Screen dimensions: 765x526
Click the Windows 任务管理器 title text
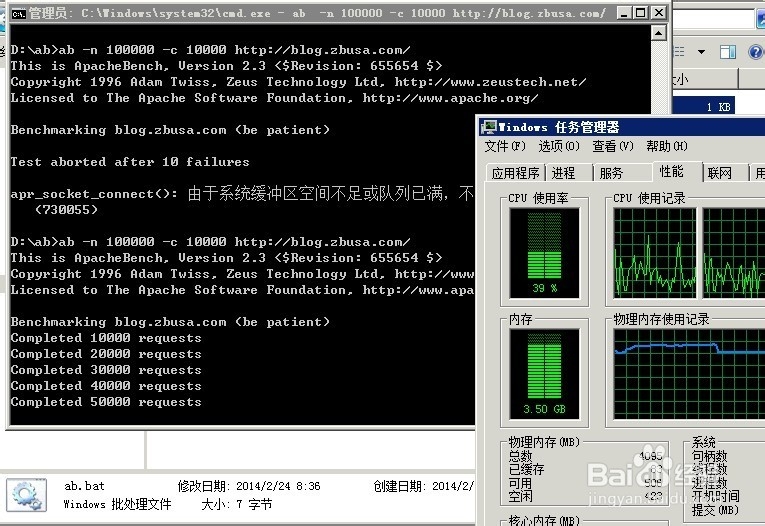tap(559, 127)
